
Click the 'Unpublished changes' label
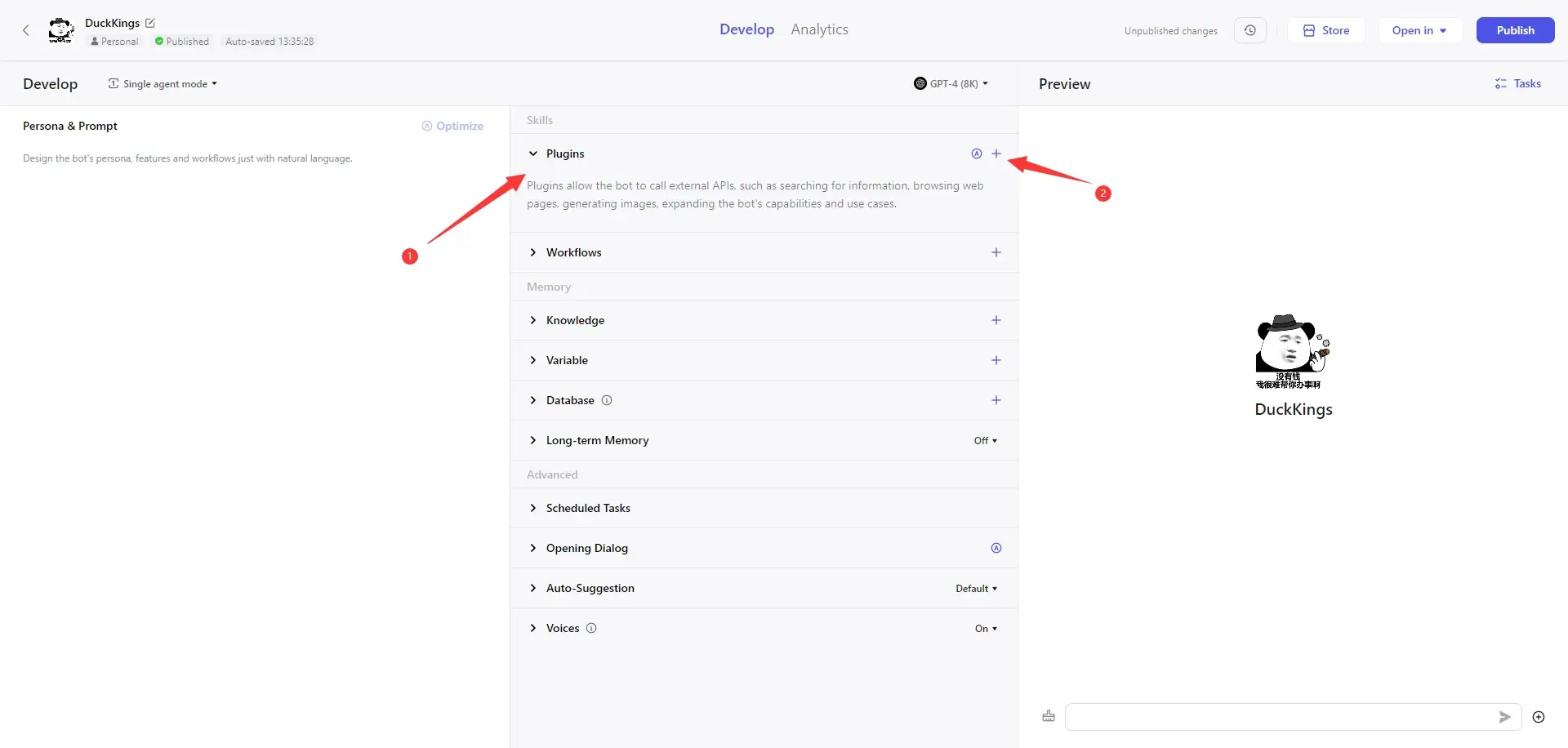(x=1170, y=31)
